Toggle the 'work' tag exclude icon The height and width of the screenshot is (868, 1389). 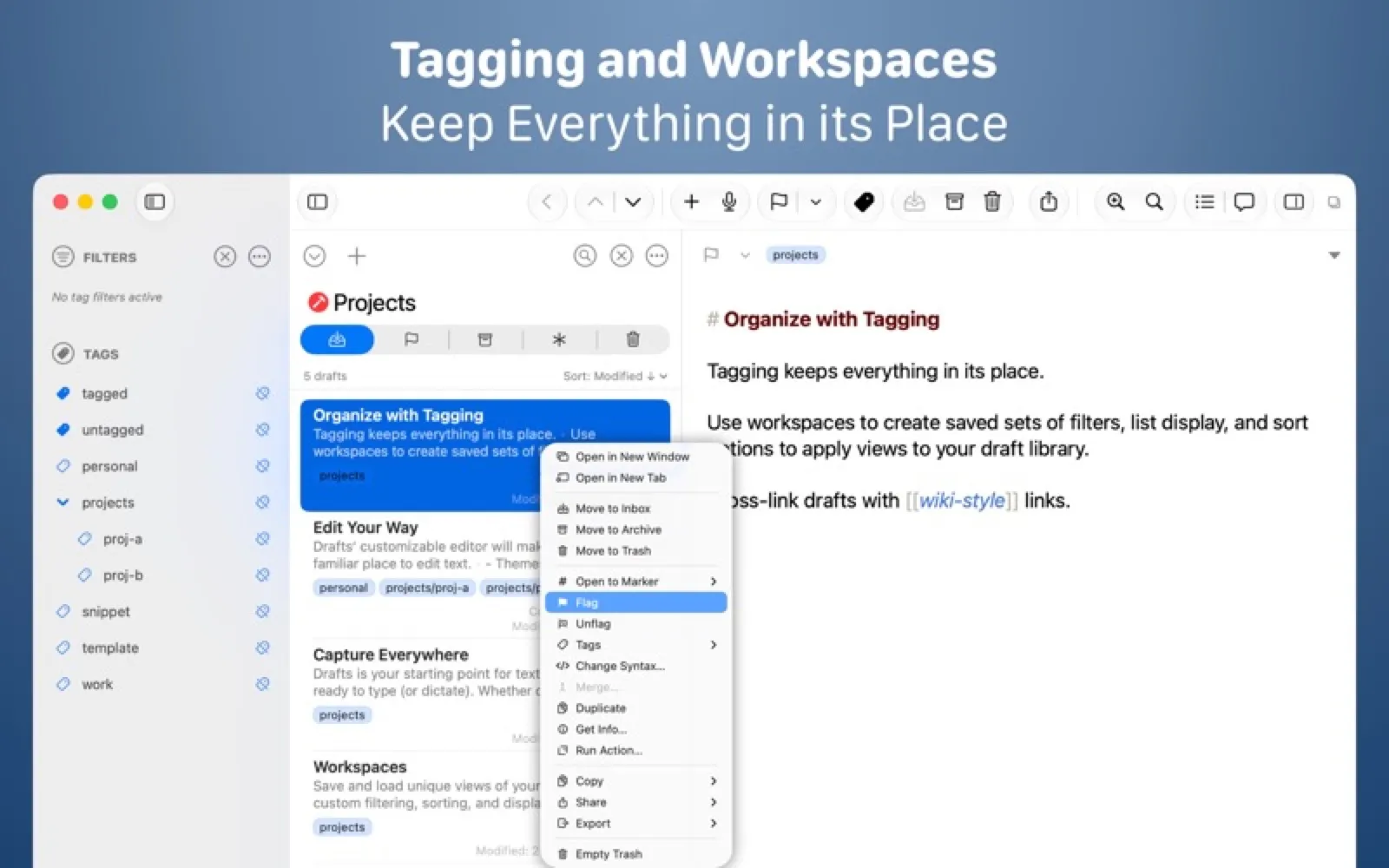262,684
